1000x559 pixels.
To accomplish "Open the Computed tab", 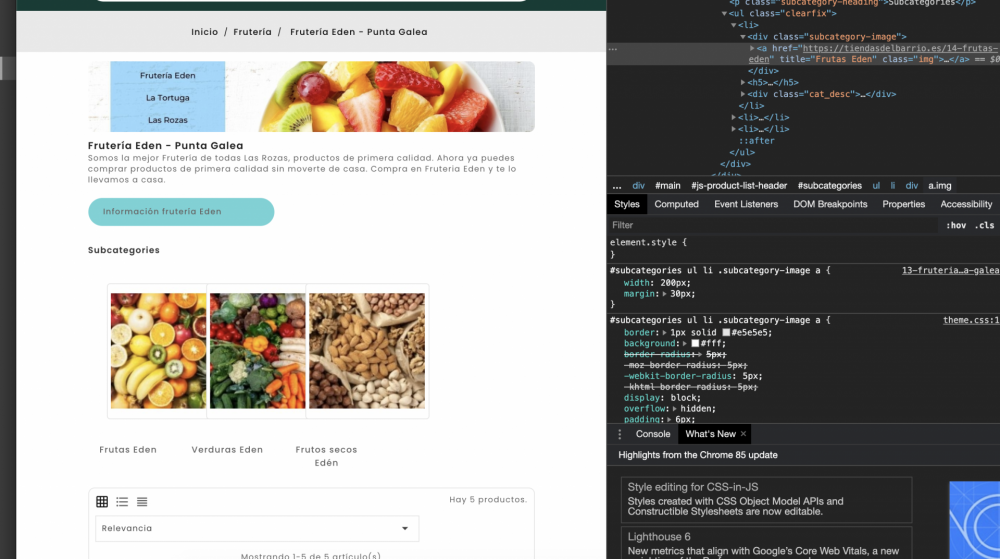I will pos(677,205).
